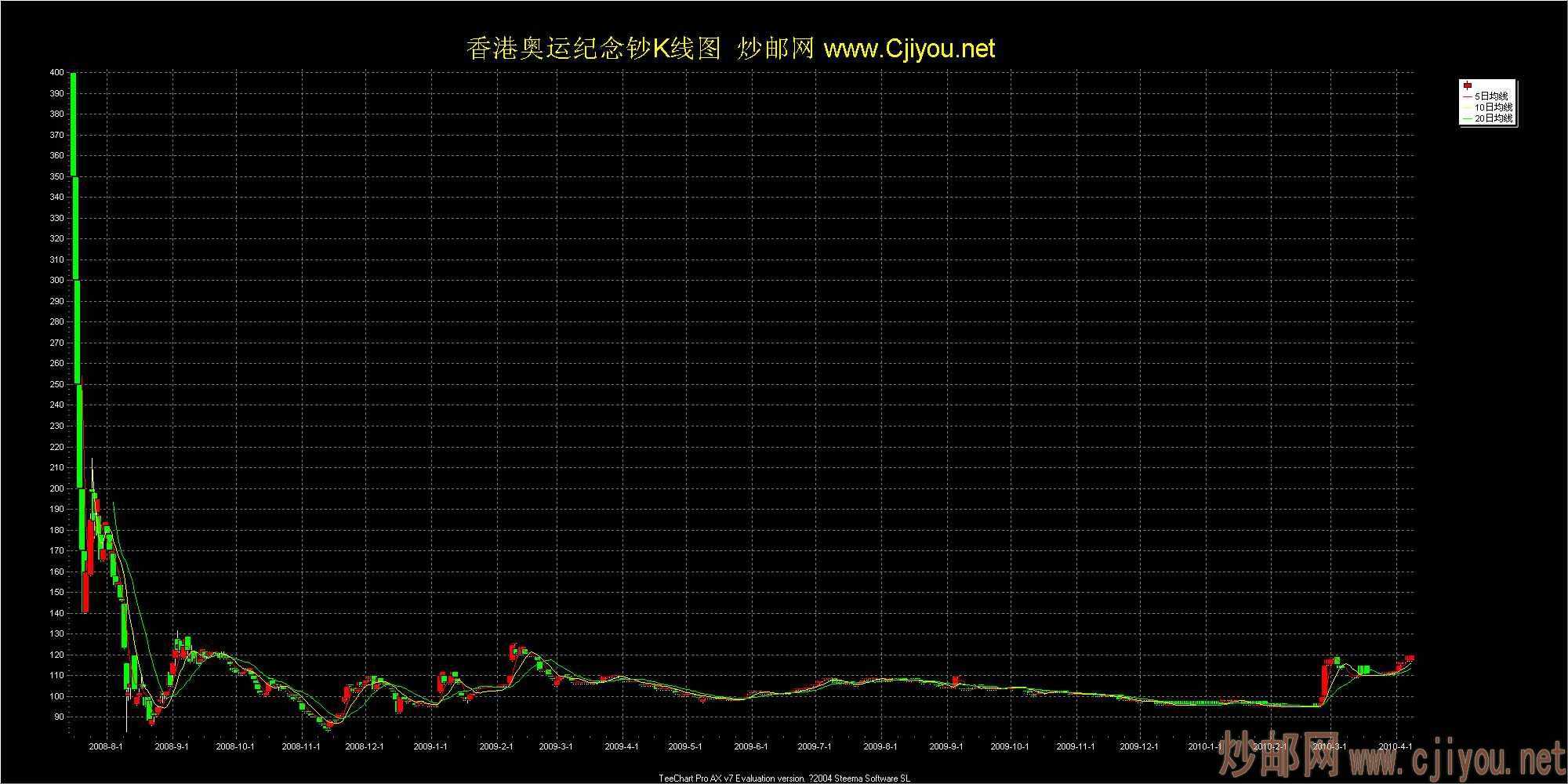Click the 2008-8-1 date axis label
1568x784 pixels.
106,747
